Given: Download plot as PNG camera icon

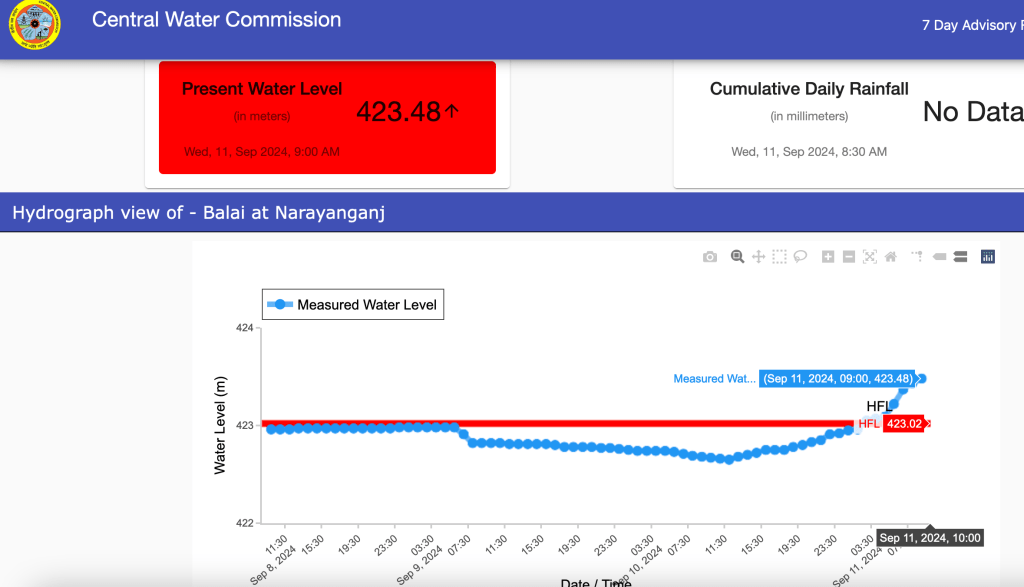Looking at the screenshot, I should tap(710, 257).
